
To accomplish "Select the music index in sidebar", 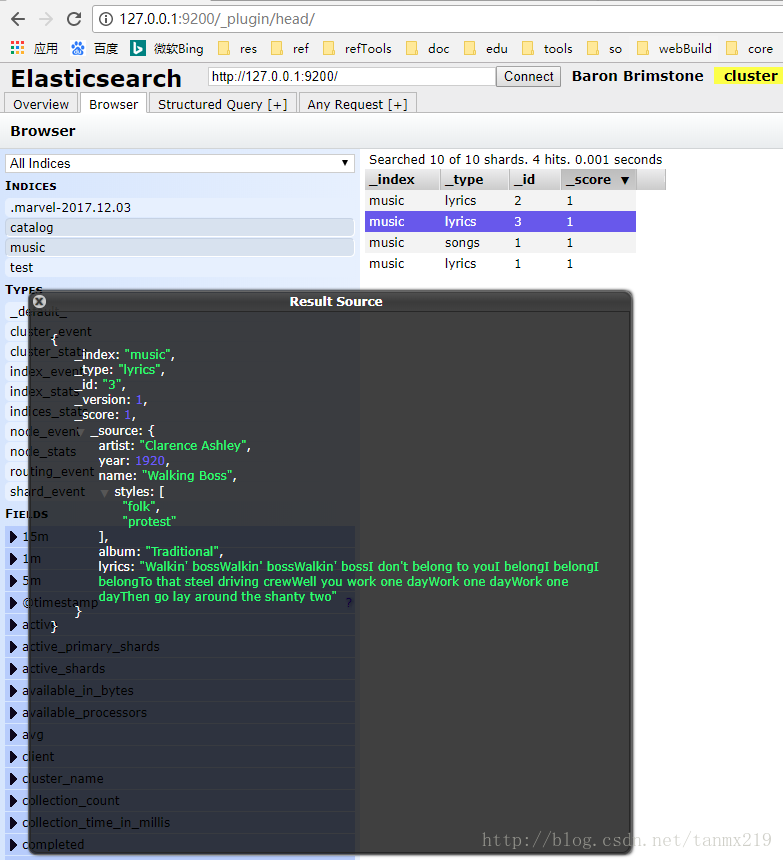I will tap(180, 247).
